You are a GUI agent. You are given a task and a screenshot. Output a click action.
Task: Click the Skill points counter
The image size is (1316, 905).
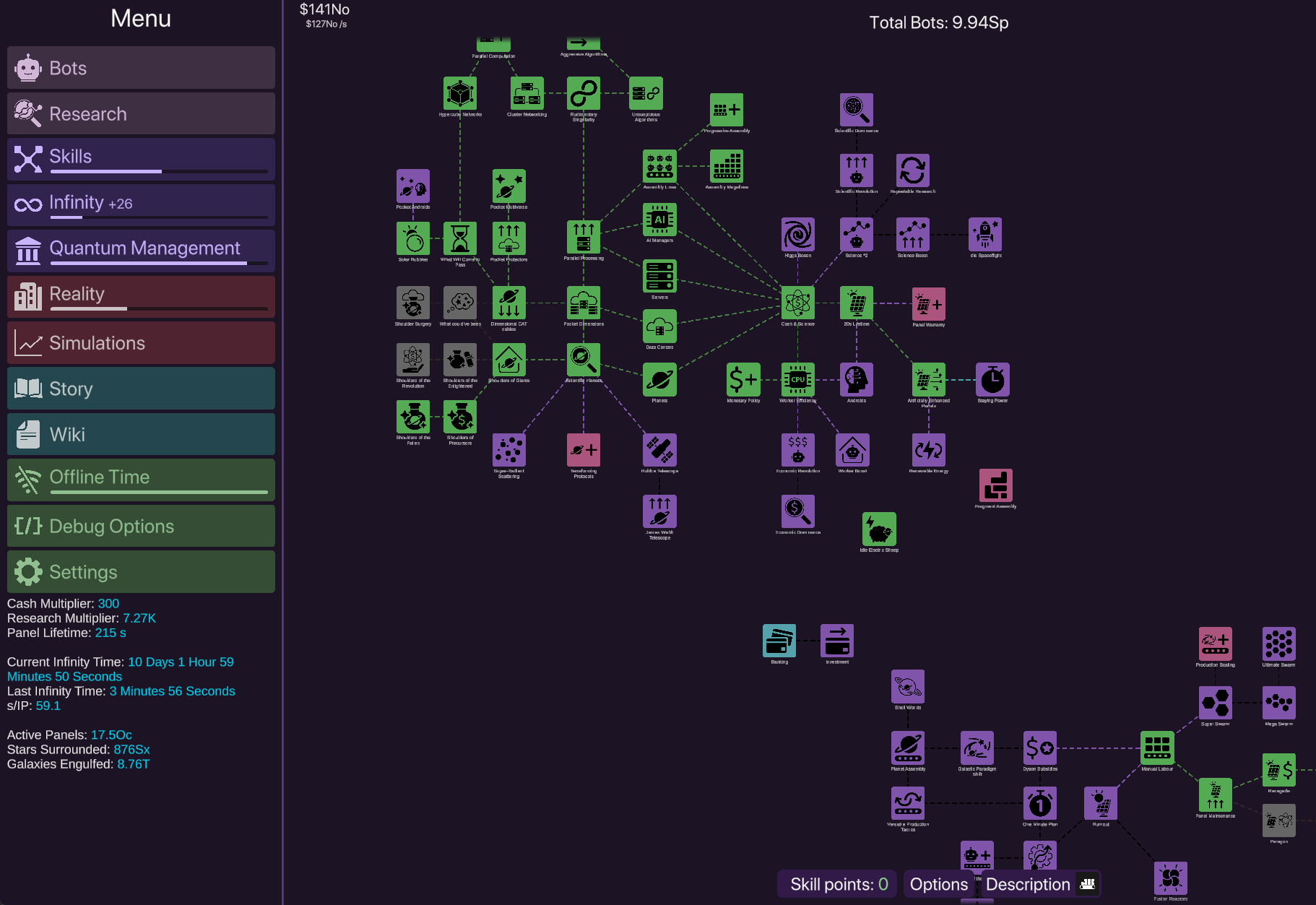pos(838,884)
